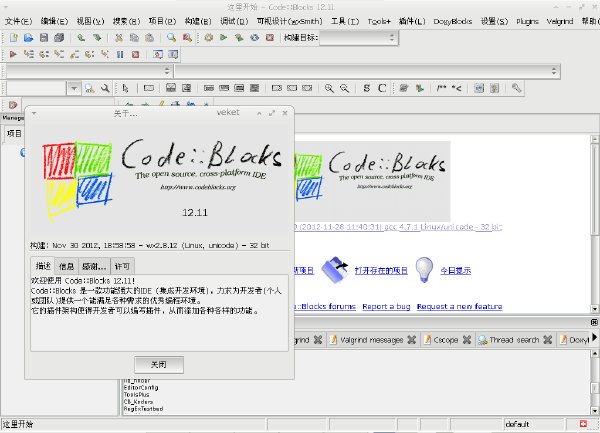Select the 描述 tab in About dialog

[43, 266]
